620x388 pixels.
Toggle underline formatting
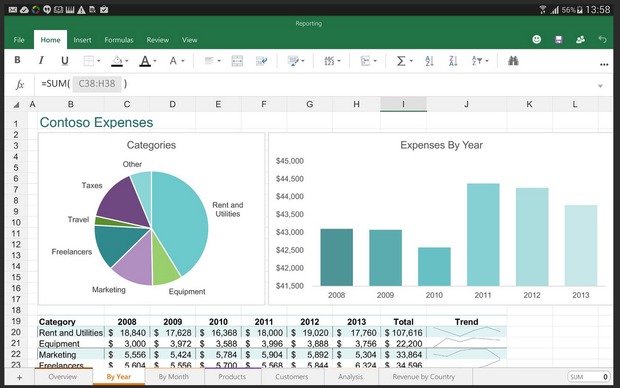click(65, 61)
